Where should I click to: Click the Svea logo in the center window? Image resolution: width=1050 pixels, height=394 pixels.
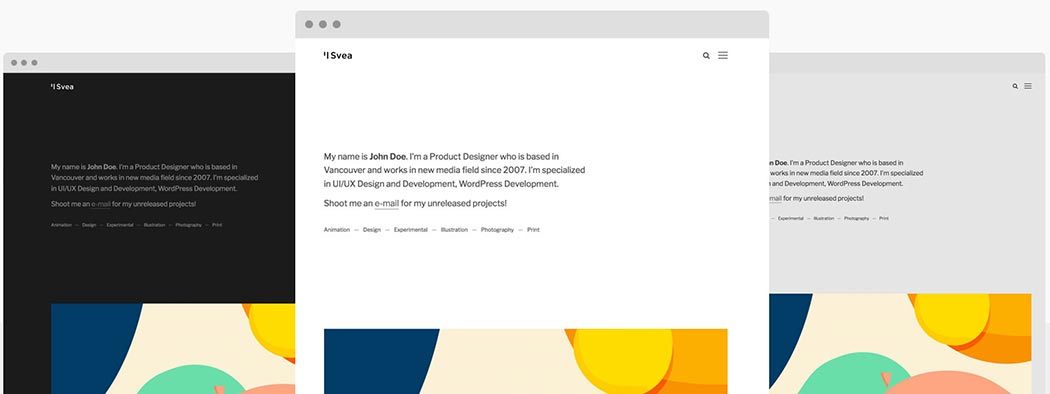[338, 56]
